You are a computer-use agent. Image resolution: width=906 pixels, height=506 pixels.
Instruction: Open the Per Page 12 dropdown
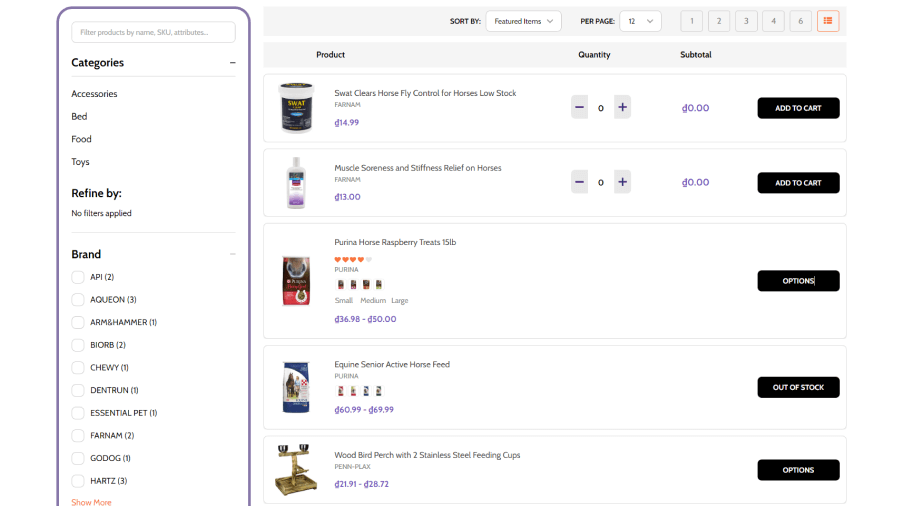[640, 21]
